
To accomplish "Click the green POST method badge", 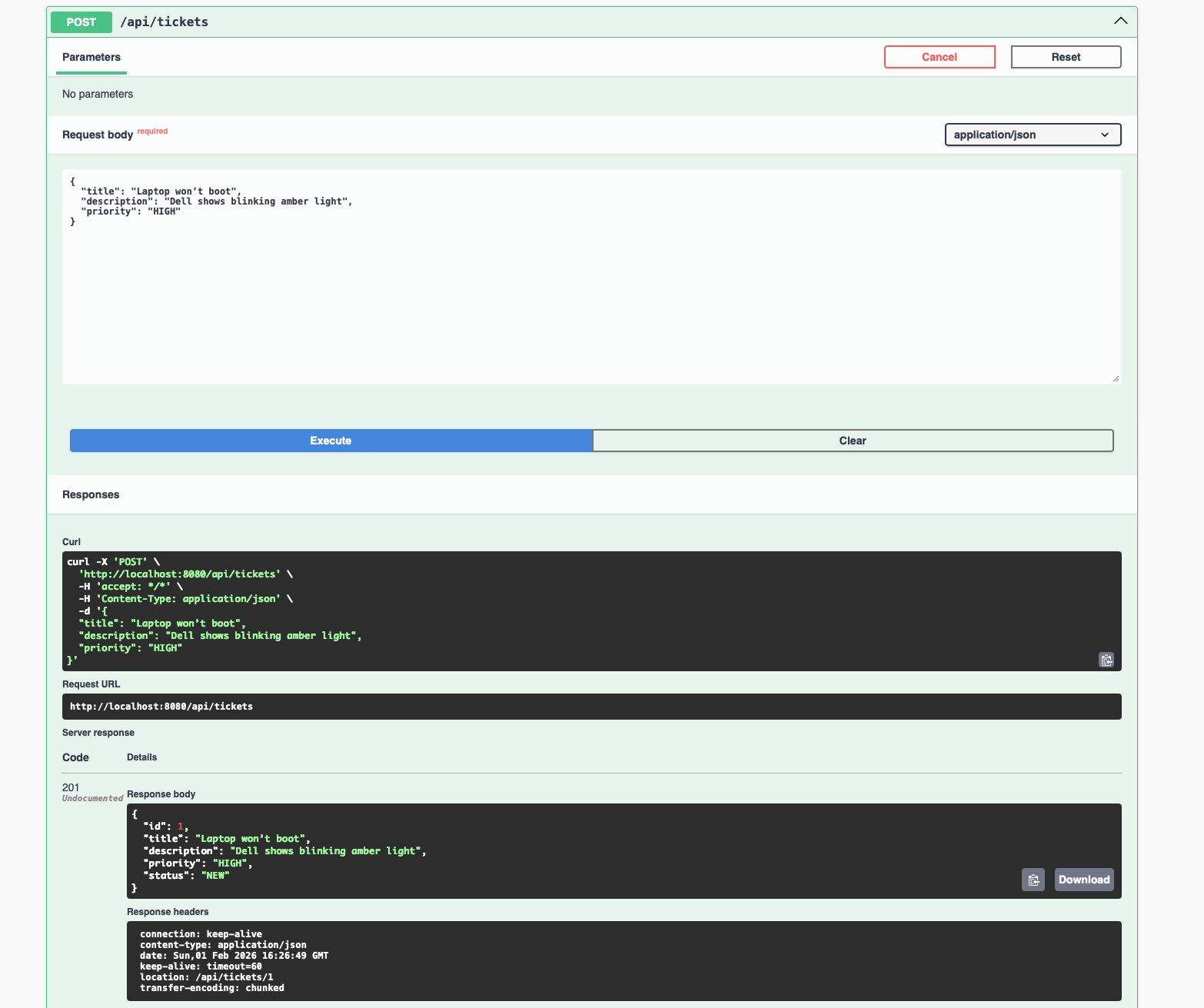I will pos(81,22).
